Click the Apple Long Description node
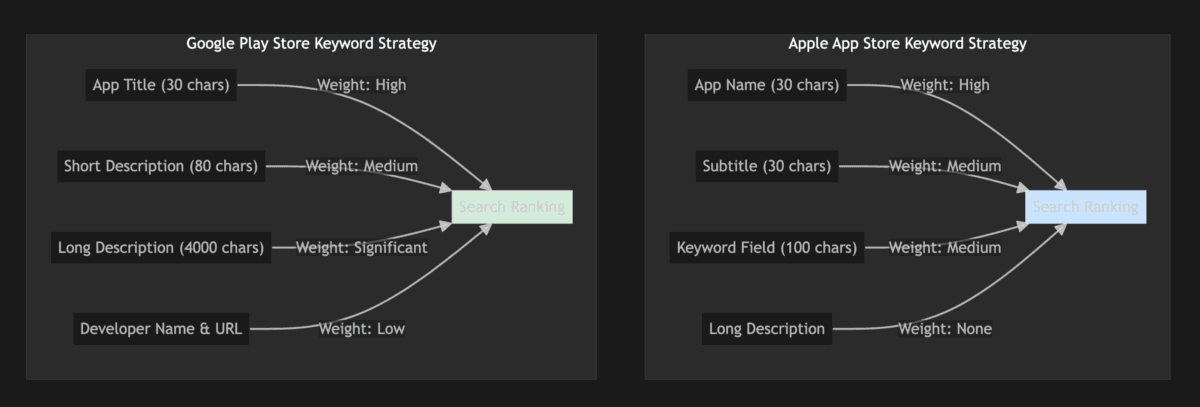The image size is (1200, 407). (x=767, y=328)
